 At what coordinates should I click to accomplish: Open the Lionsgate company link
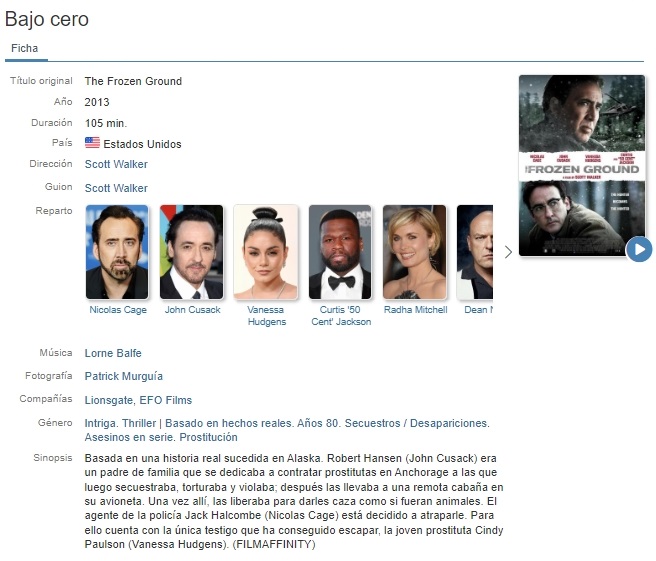point(109,400)
